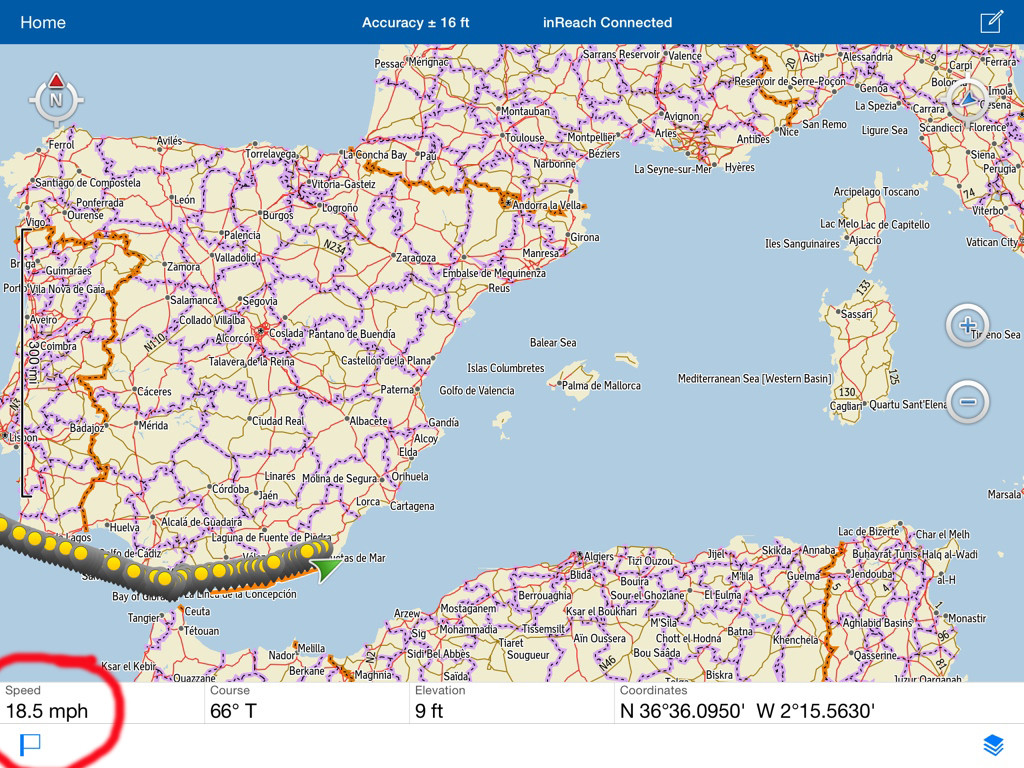Tap Ciudad Real label on map
The image size is (1024, 768).
278,421
